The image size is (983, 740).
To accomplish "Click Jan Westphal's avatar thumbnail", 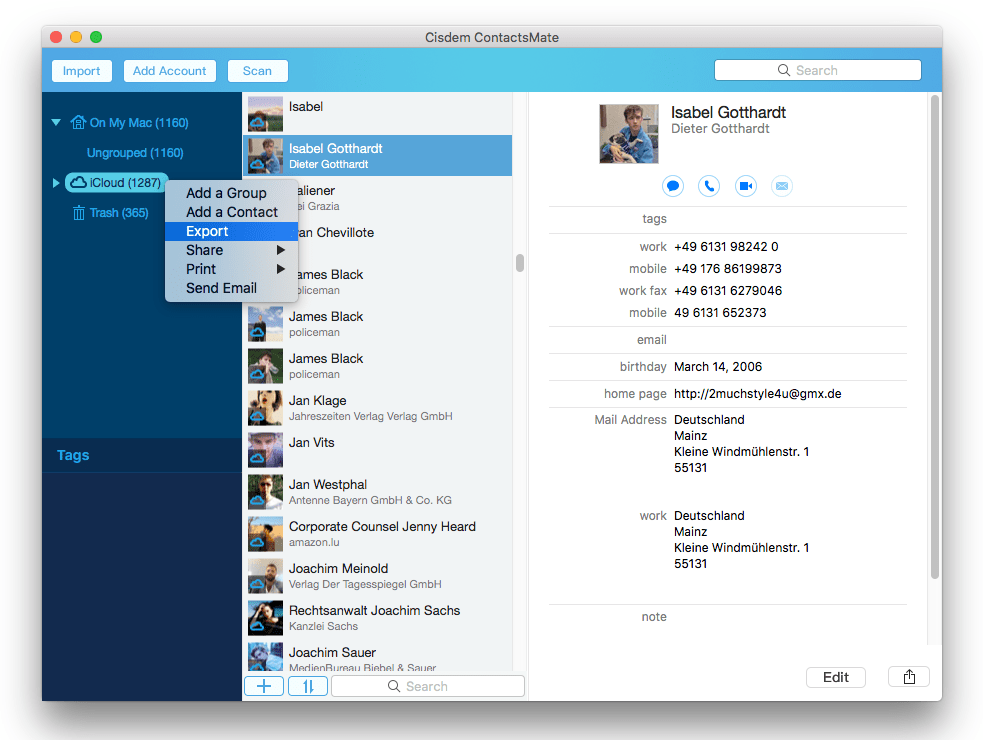I will [265, 492].
